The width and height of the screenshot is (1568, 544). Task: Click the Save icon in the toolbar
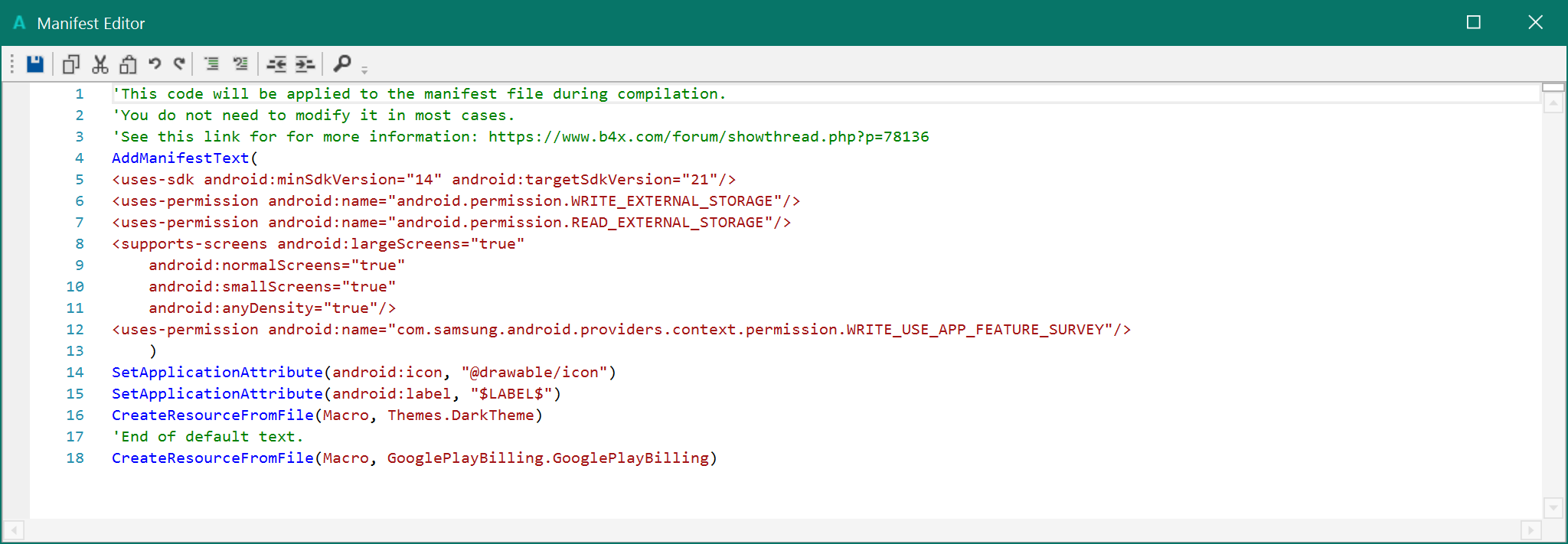[35, 64]
